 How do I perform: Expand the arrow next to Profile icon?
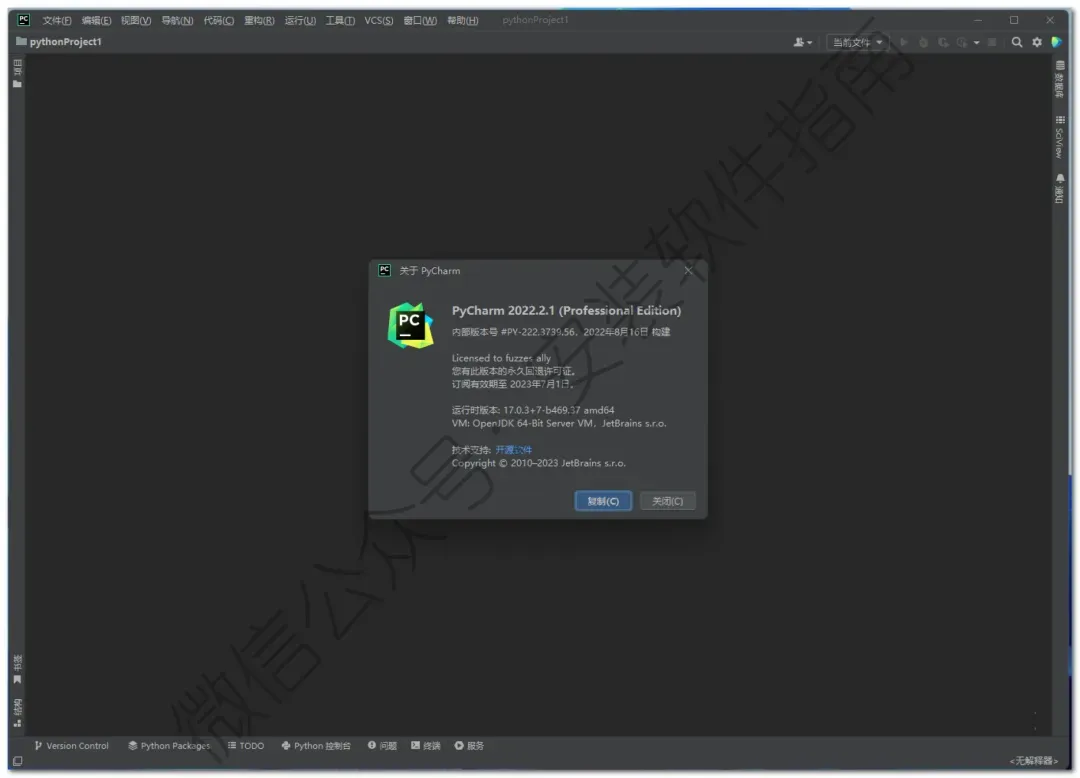point(976,43)
